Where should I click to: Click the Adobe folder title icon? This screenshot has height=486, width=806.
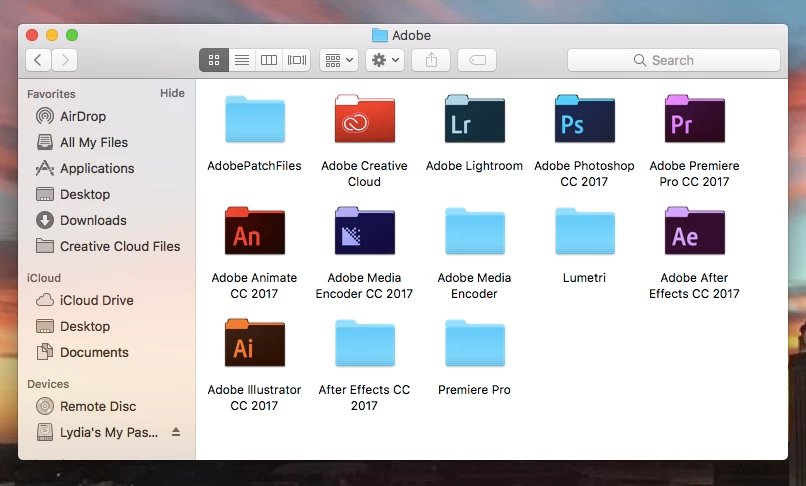click(380, 35)
